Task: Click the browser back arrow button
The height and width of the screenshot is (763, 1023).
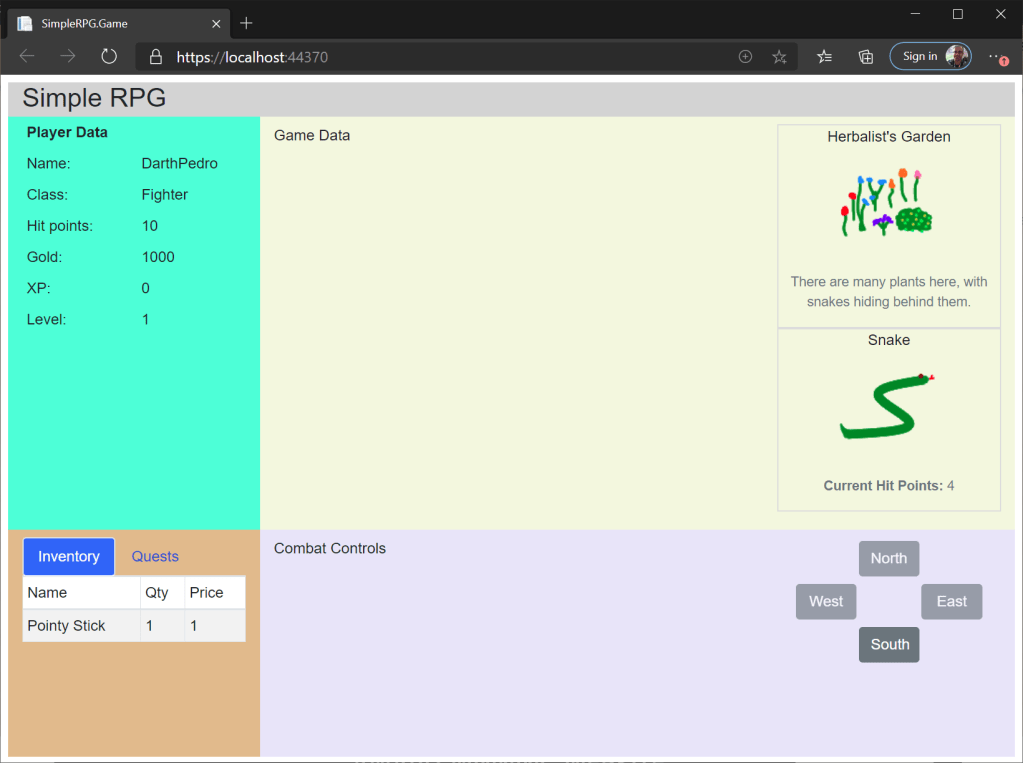Action: tap(28, 57)
